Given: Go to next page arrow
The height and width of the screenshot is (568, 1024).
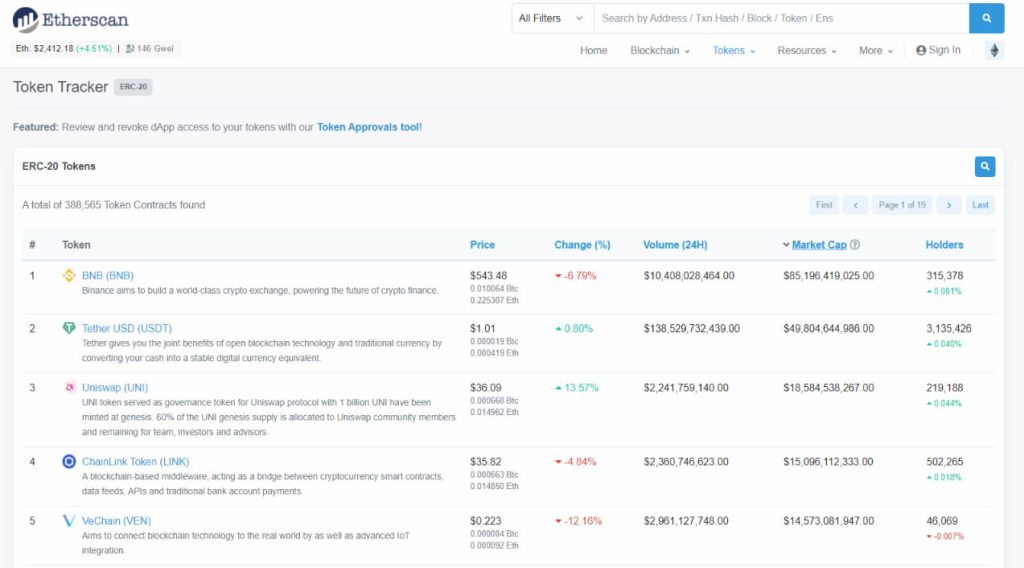Looking at the screenshot, I should [x=949, y=205].
